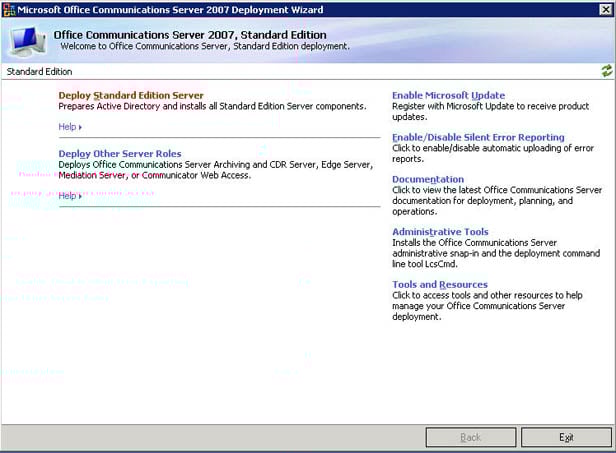This screenshot has width=616, height=453.
Task: Click the Standard Edition breadcrumb label
Action: point(39,72)
